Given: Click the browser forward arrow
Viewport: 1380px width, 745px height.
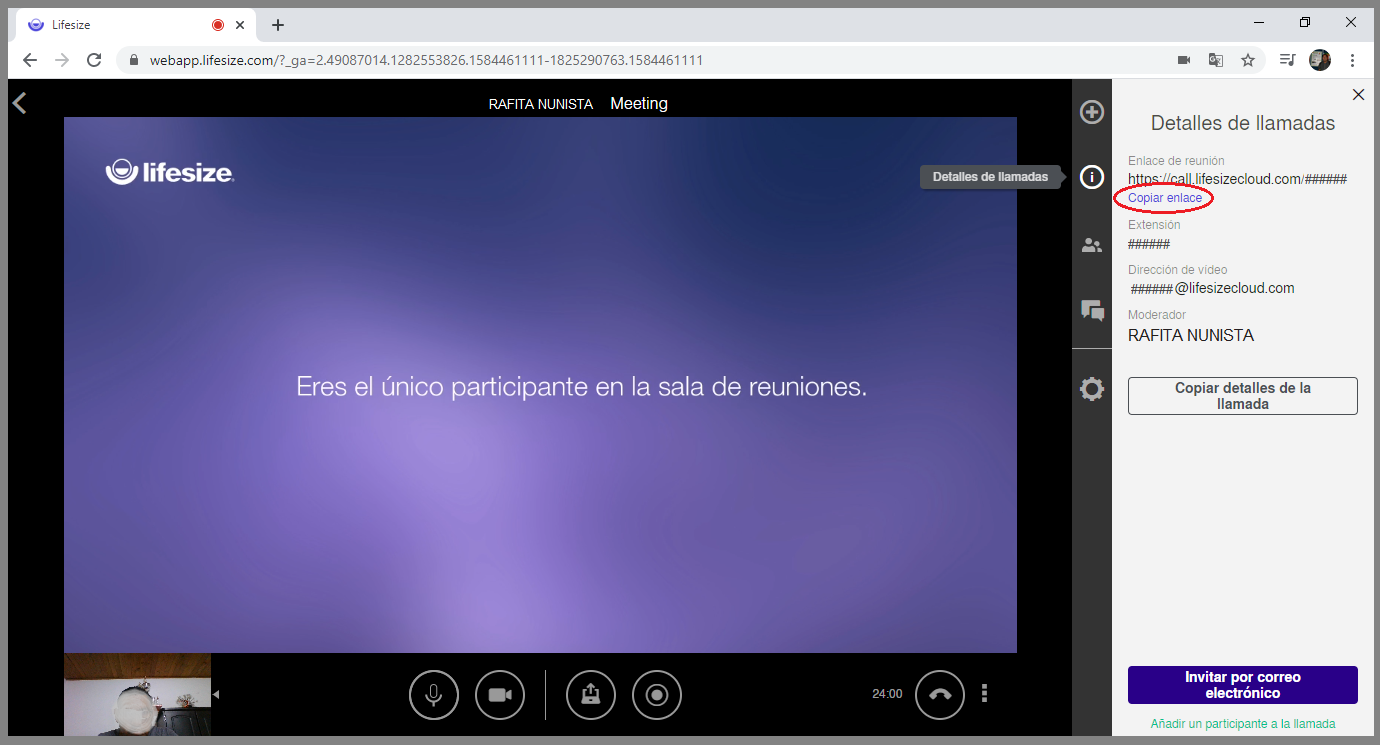Looking at the screenshot, I should tap(62, 60).
